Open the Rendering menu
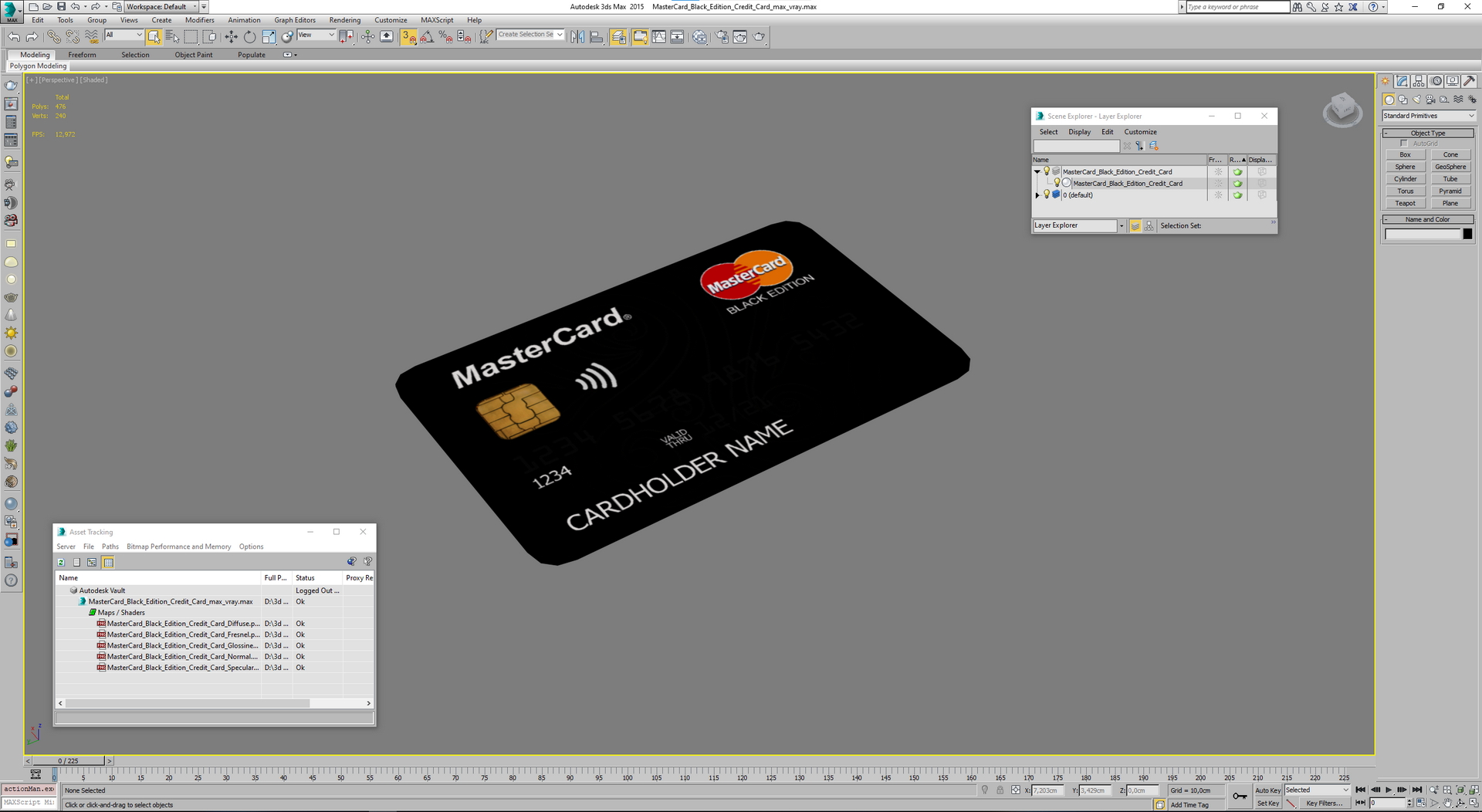The image size is (1482, 812). [x=344, y=20]
